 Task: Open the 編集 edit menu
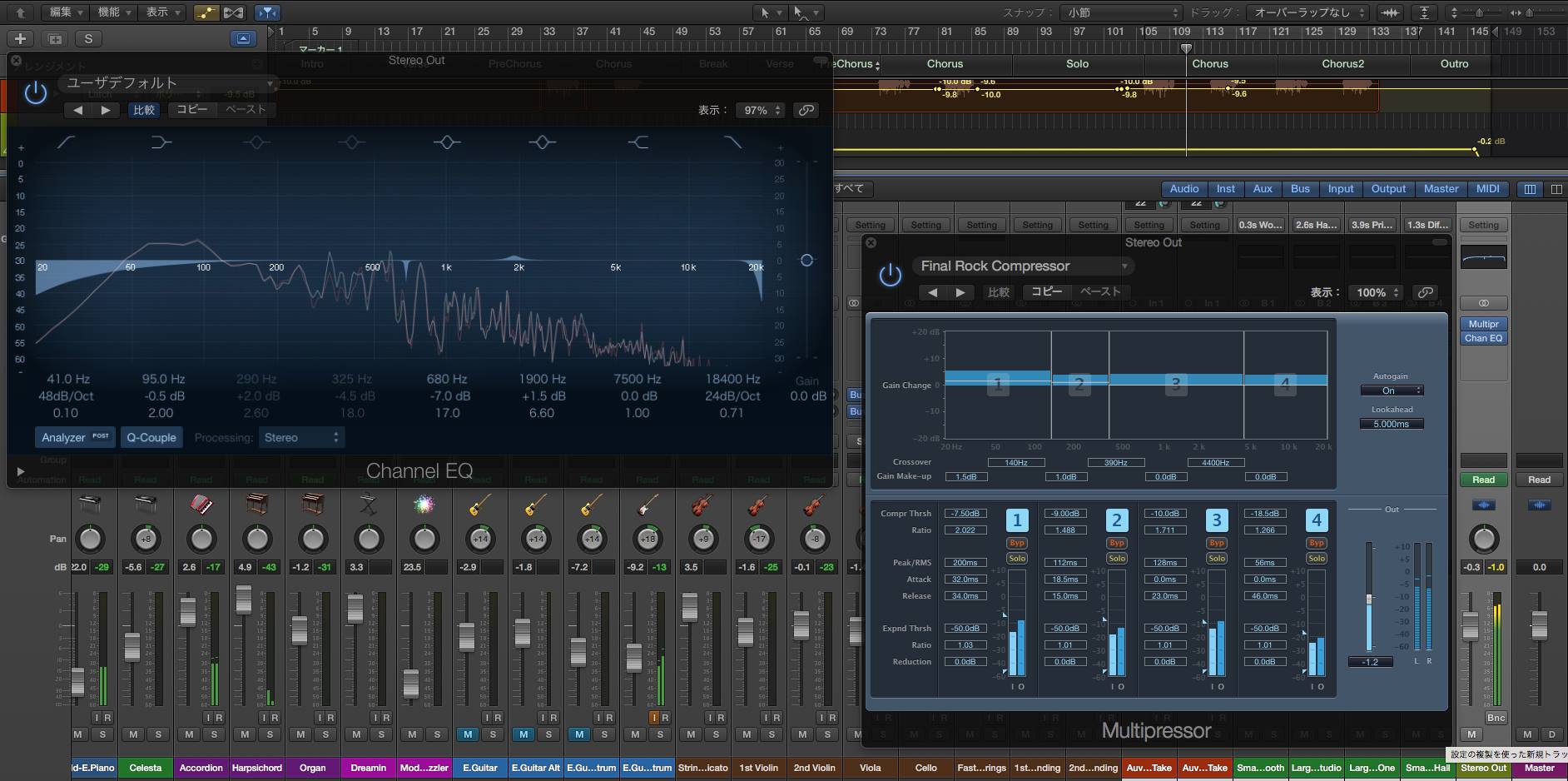coord(66,12)
